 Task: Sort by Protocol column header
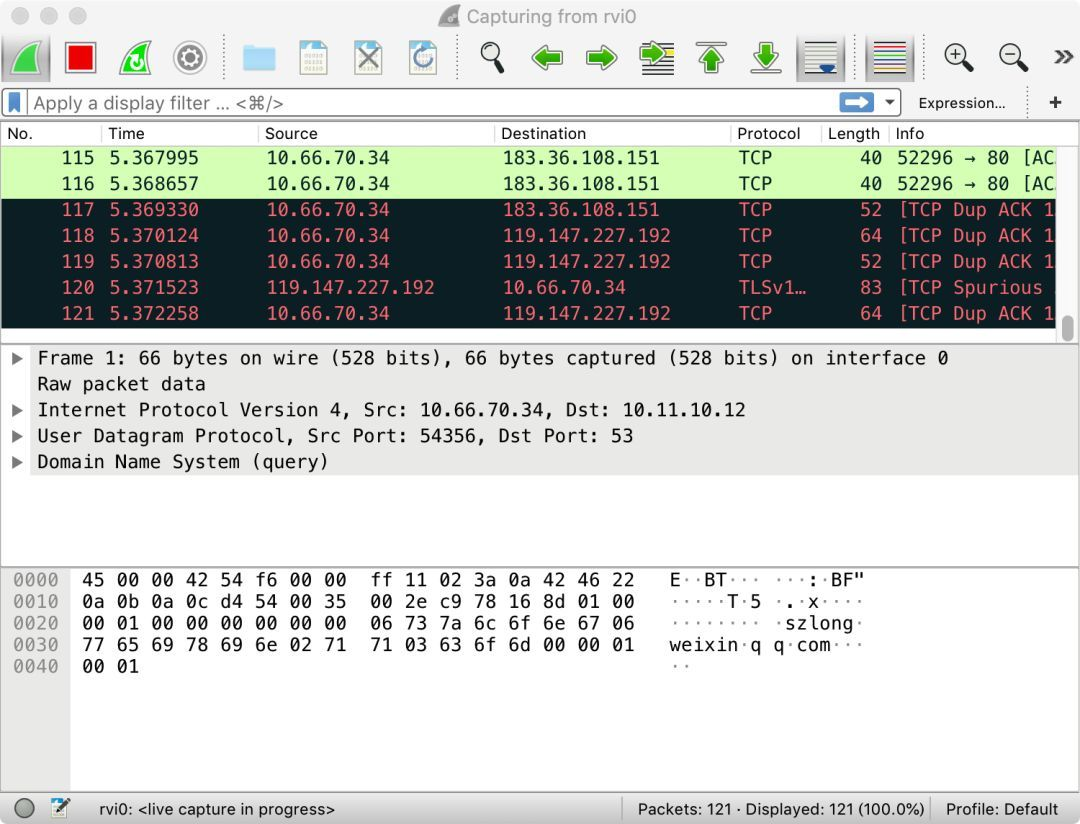776,134
